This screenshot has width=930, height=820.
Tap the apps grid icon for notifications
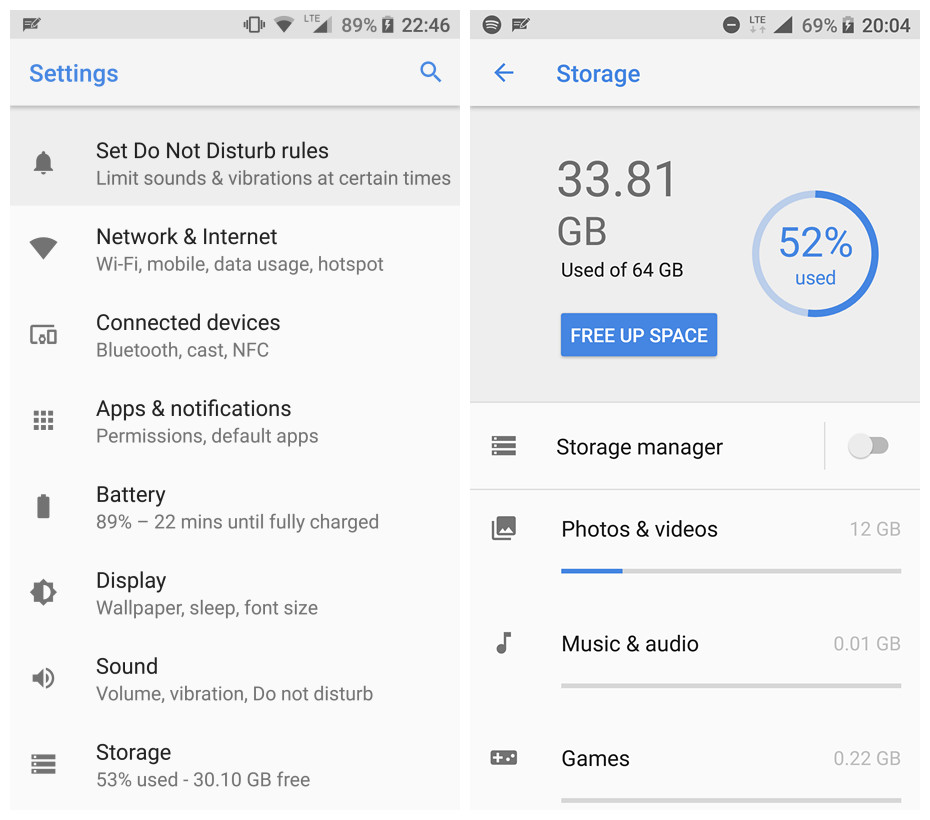[x=43, y=420]
